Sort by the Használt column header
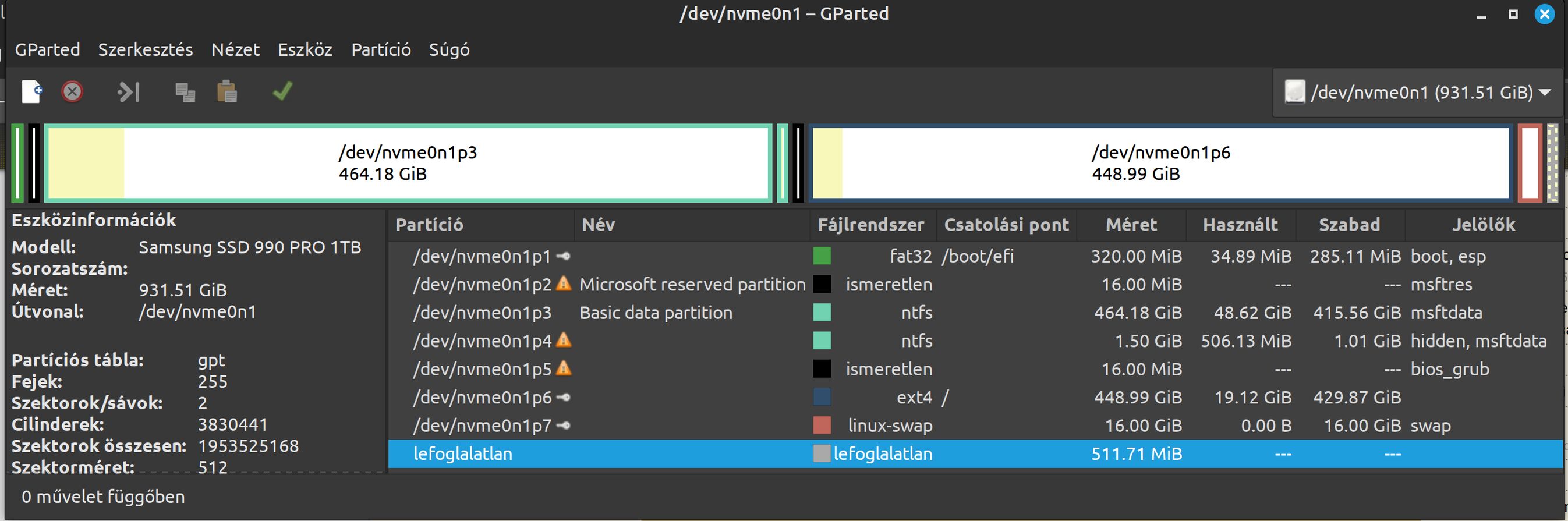This screenshot has height=521, width=1568. [1241, 225]
